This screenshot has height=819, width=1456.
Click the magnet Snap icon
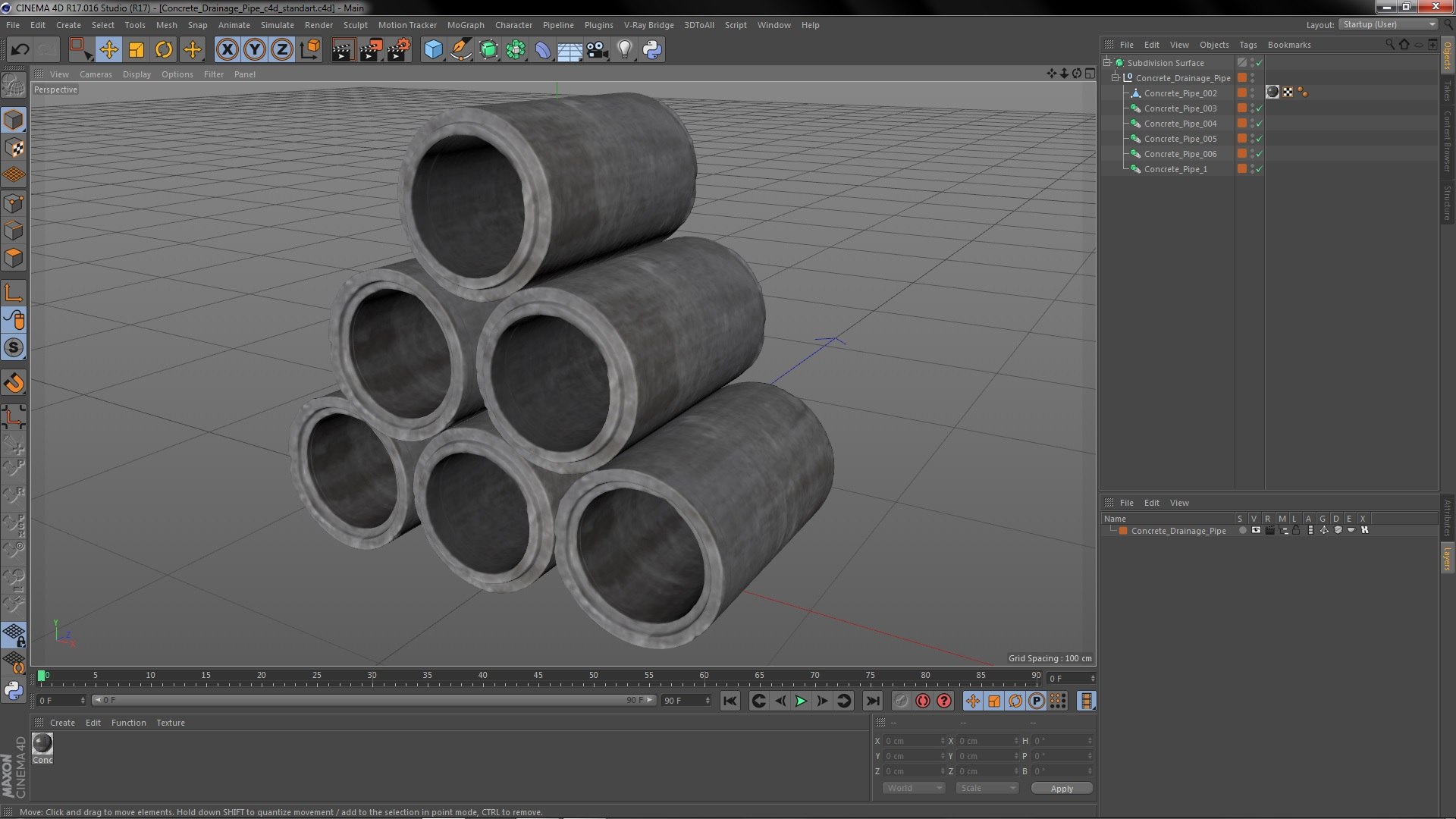pos(14,383)
